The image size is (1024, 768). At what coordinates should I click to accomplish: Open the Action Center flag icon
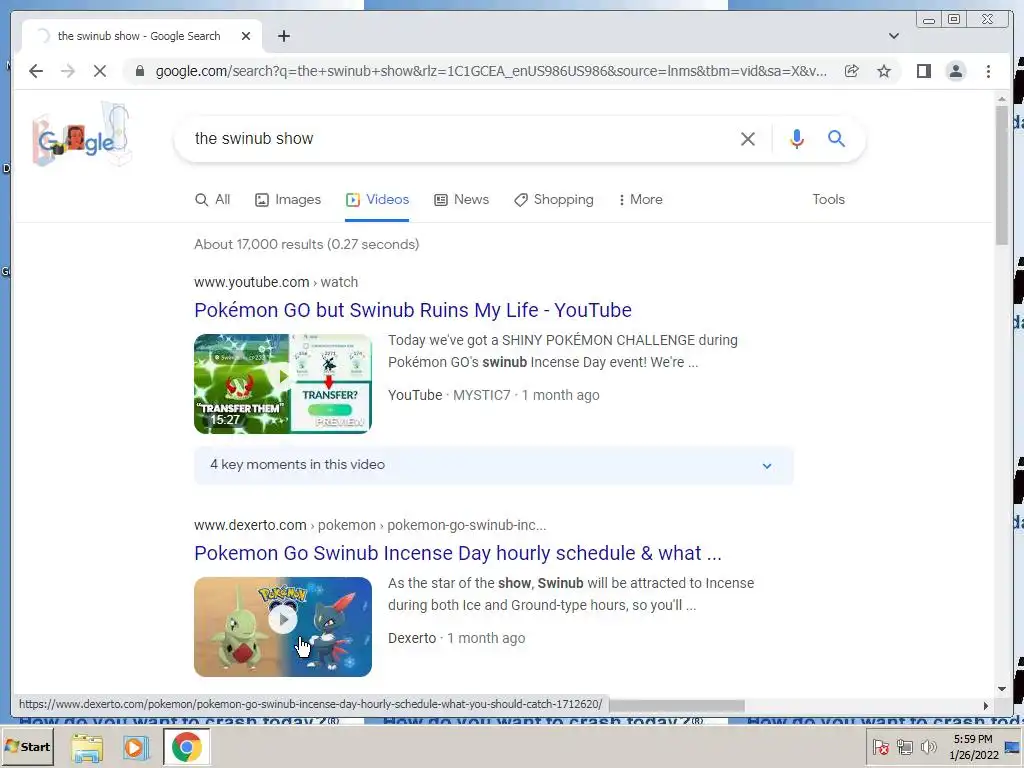tap(880, 747)
